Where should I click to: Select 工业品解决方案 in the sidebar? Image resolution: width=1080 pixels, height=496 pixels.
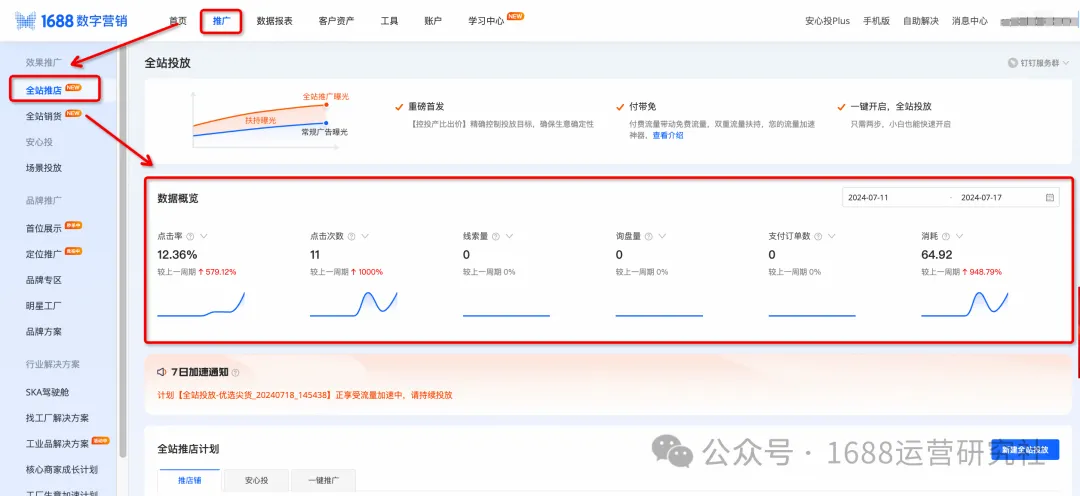pos(57,444)
